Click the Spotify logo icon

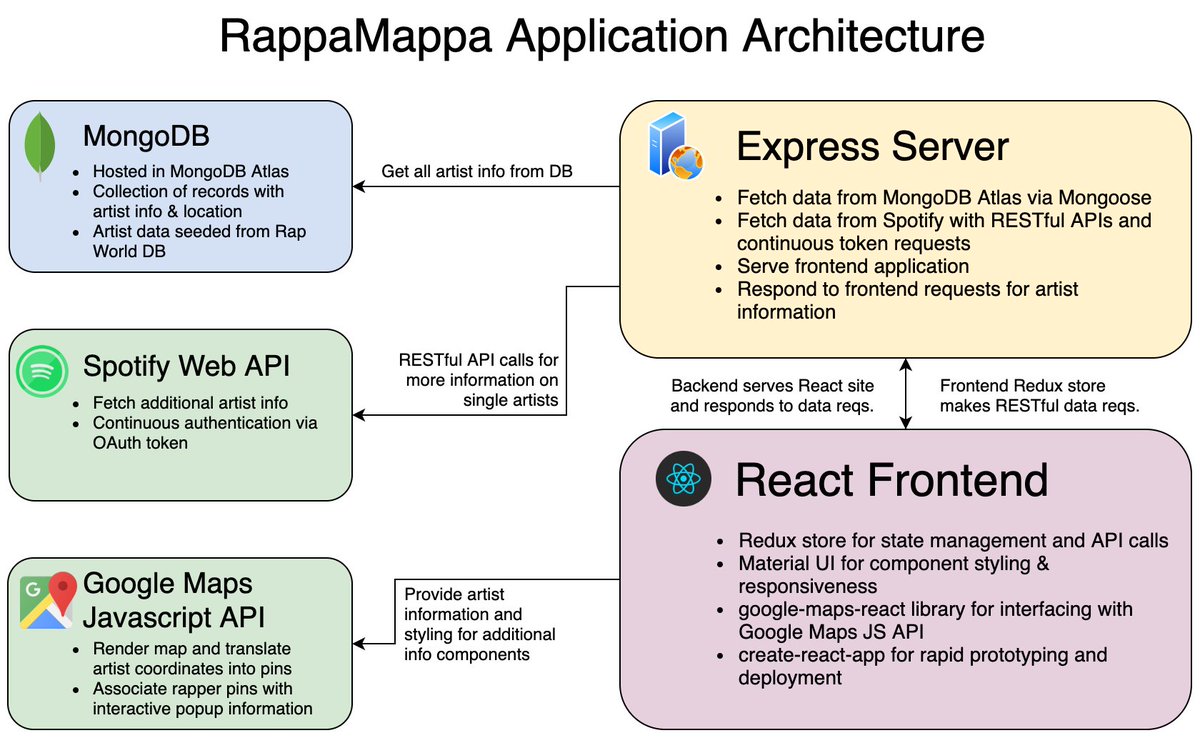[x=43, y=372]
